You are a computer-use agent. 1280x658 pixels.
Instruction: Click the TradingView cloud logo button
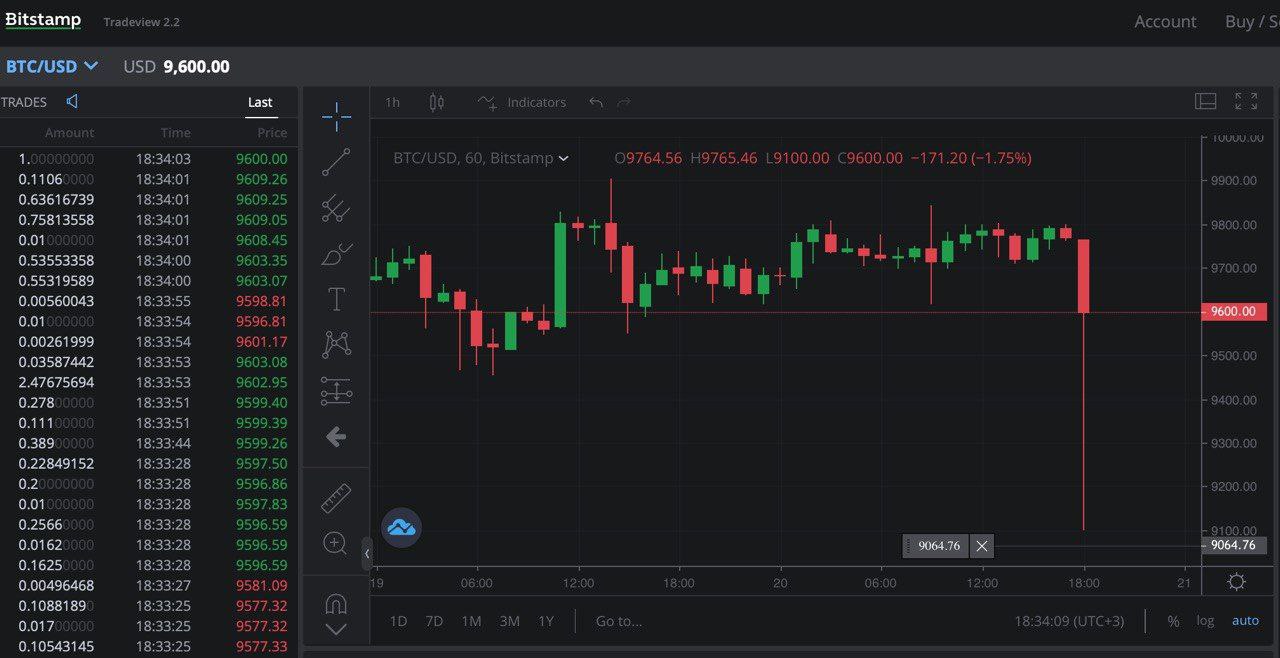401,527
